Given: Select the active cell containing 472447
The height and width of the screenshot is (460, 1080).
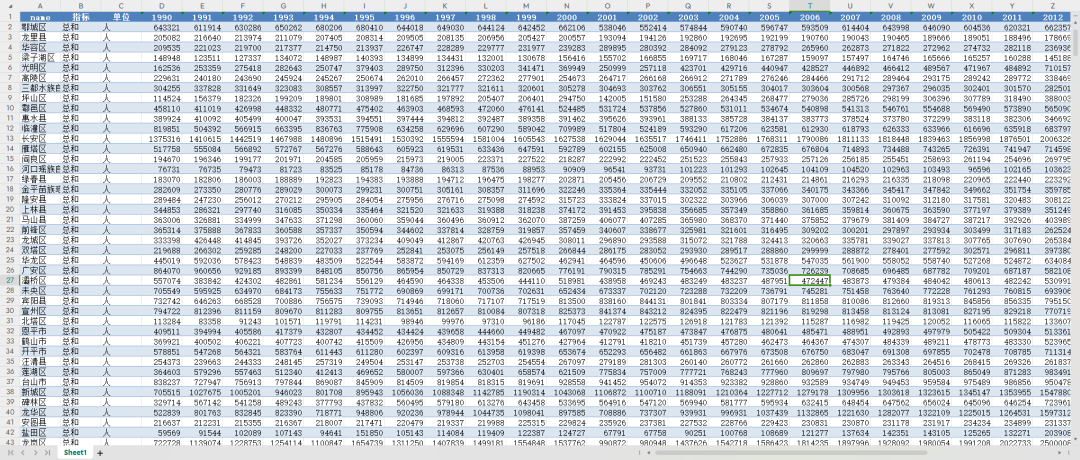Looking at the screenshot, I should coord(809,281).
